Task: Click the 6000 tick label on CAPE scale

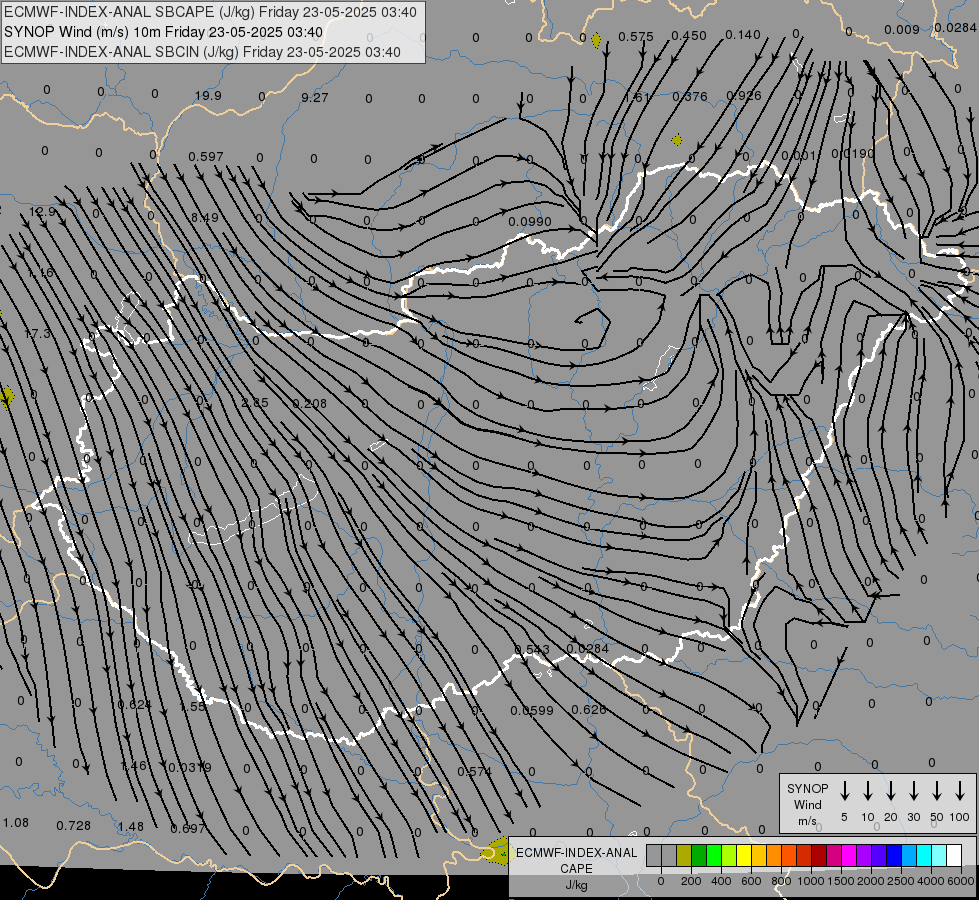Action: pos(962,881)
